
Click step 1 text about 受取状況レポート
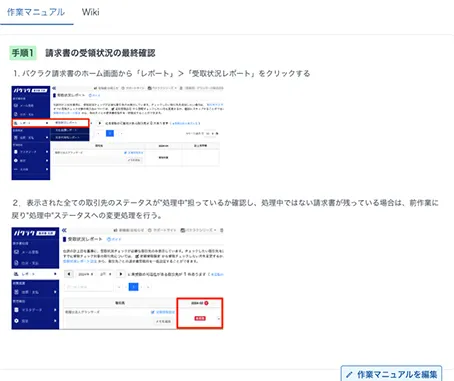click(162, 73)
